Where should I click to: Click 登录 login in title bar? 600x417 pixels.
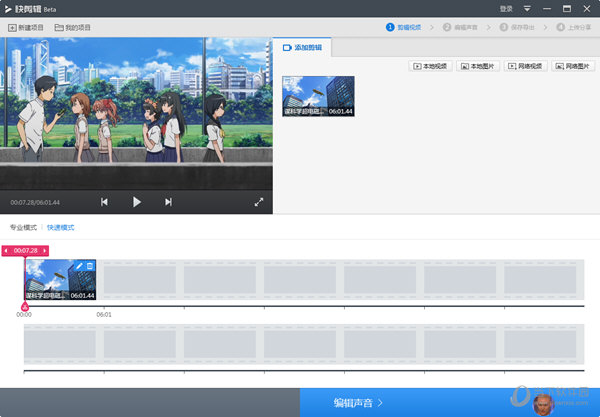(x=506, y=8)
